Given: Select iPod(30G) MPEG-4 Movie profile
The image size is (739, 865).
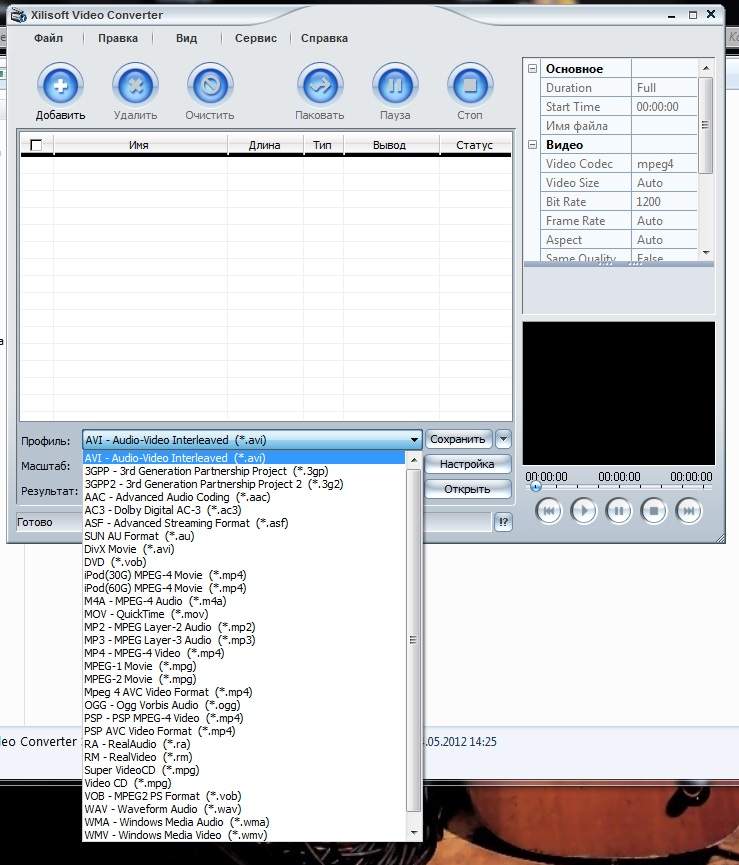Looking at the screenshot, I should point(243,575).
